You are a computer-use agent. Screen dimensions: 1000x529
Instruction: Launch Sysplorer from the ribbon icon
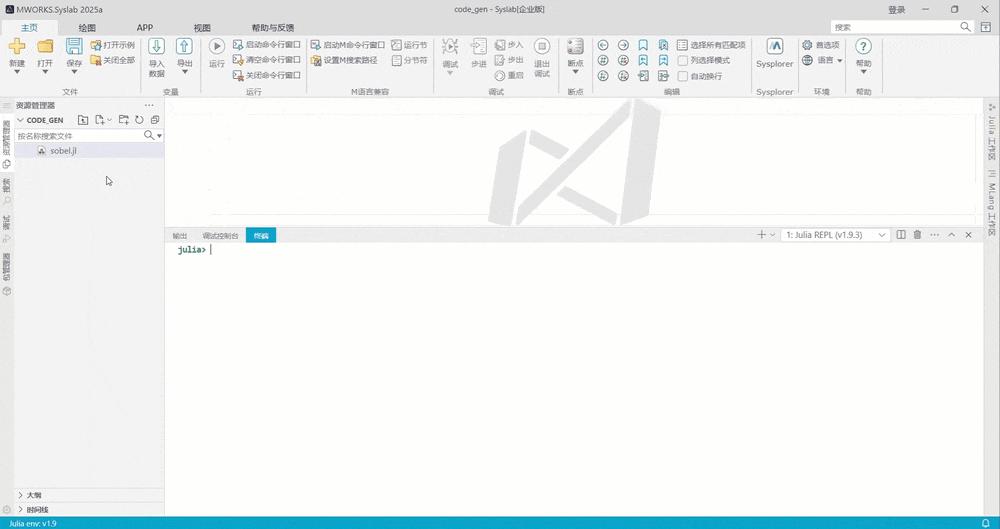(x=775, y=47)
